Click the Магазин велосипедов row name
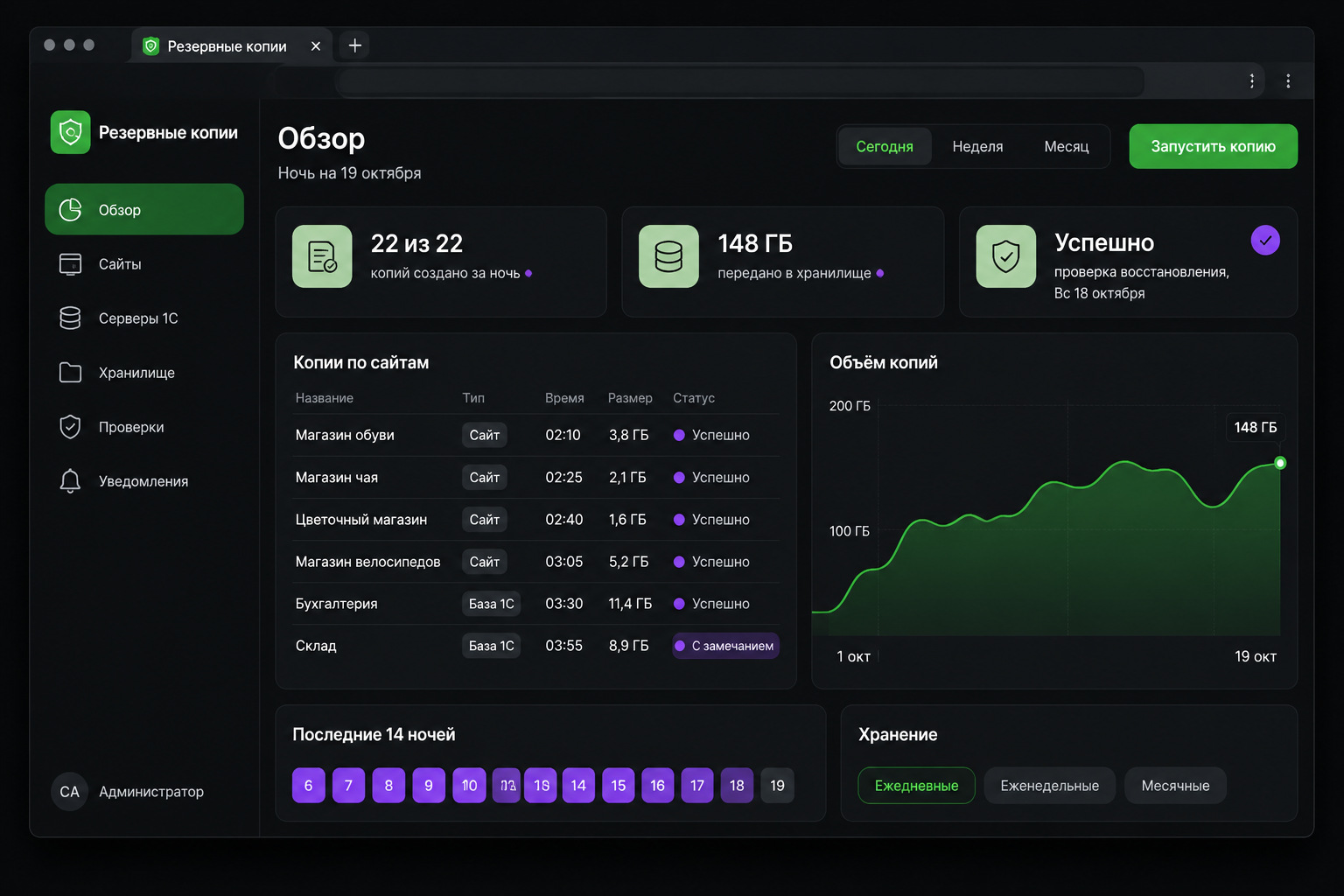The image size is (1344, 896). [x=367, y=562]
